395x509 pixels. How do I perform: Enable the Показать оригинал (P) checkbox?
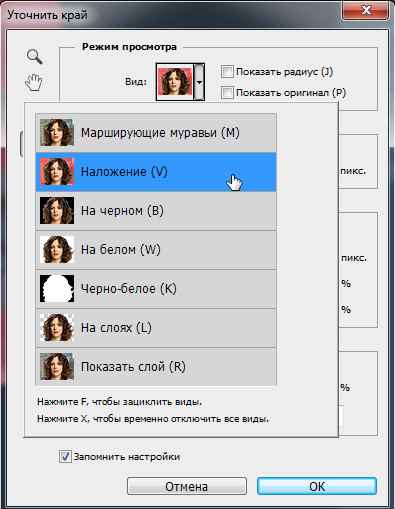(x=227, y=92)
